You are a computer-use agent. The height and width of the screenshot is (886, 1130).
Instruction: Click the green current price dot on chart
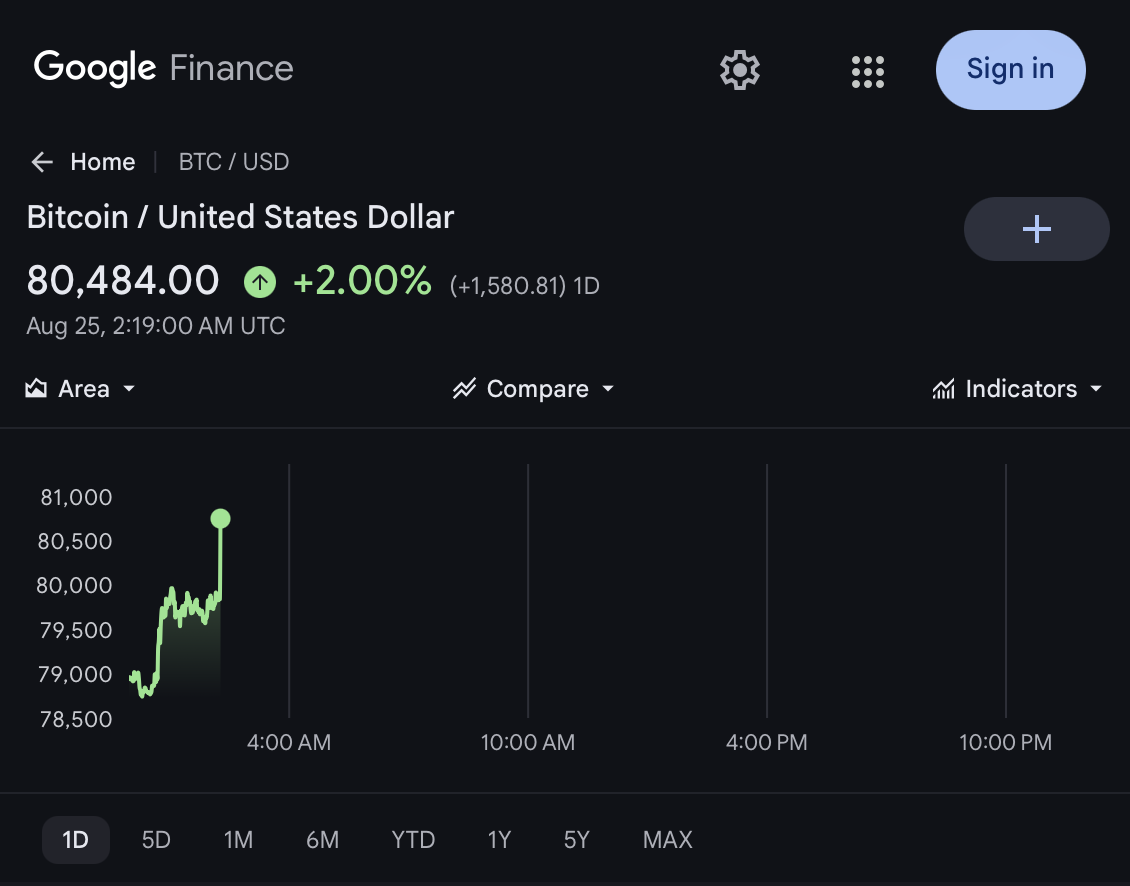[x=221, y=518]
